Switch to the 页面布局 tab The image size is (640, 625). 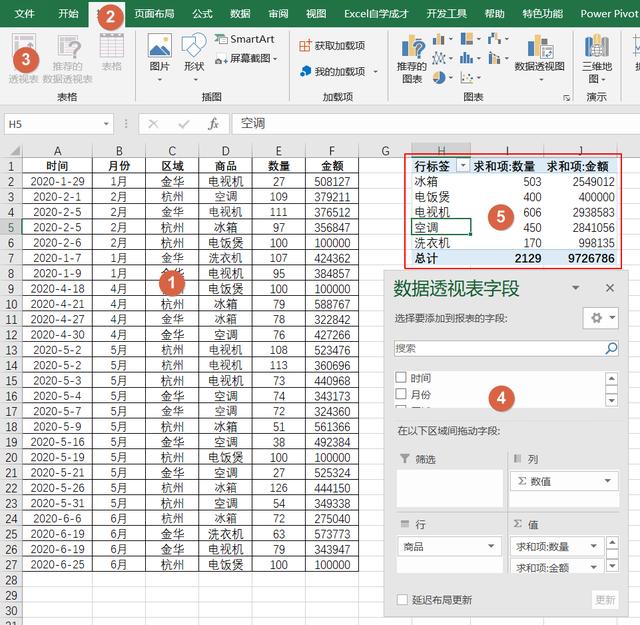pyautogui.click(x=154, y=13)
